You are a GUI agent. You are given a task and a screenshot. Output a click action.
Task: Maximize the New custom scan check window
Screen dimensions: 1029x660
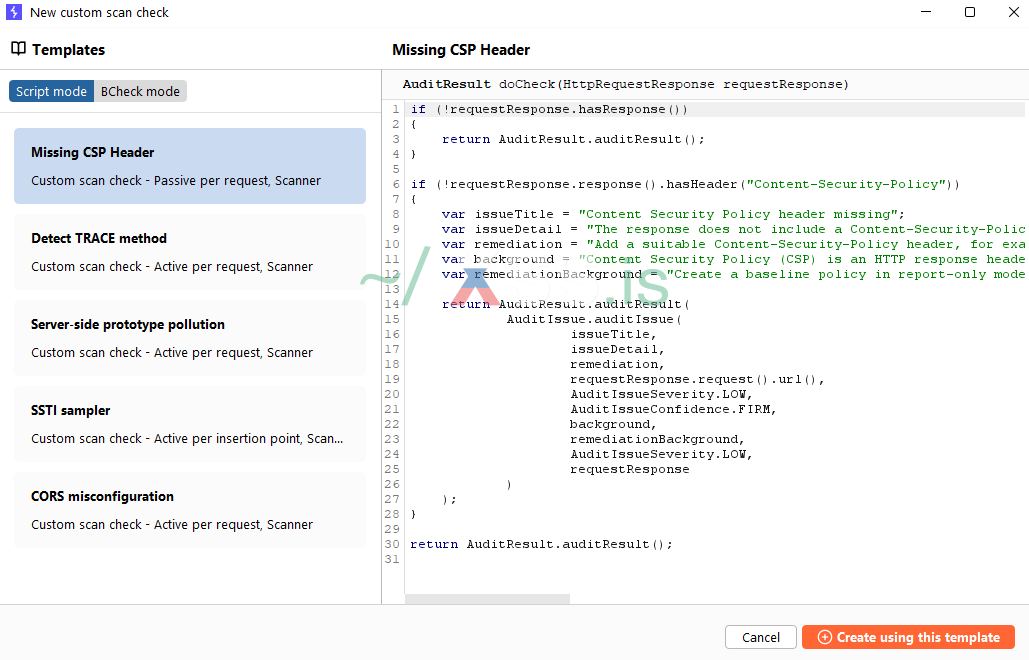970,12
